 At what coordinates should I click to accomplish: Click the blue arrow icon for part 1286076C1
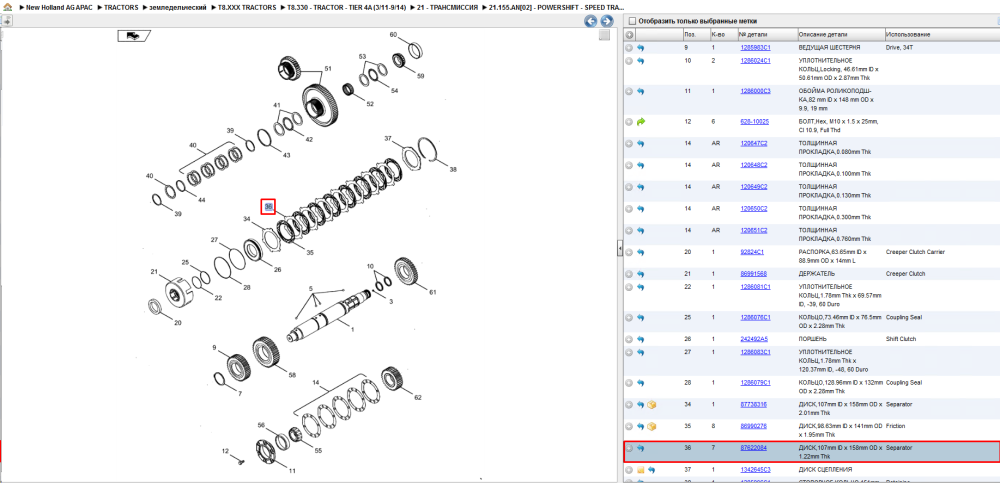click(641, 317)
